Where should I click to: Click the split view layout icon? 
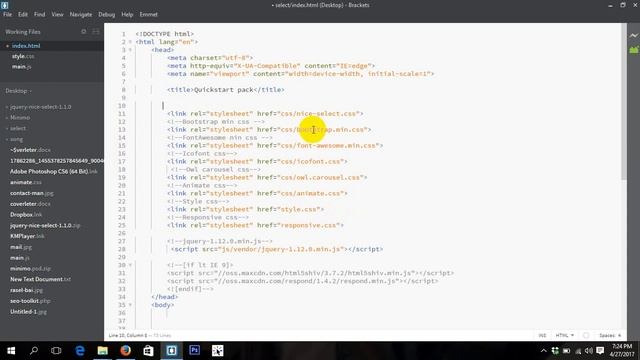96,31
